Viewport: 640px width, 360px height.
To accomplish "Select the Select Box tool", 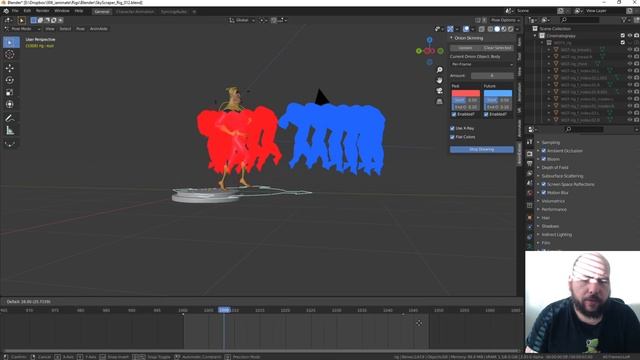I will pos(11,42).
